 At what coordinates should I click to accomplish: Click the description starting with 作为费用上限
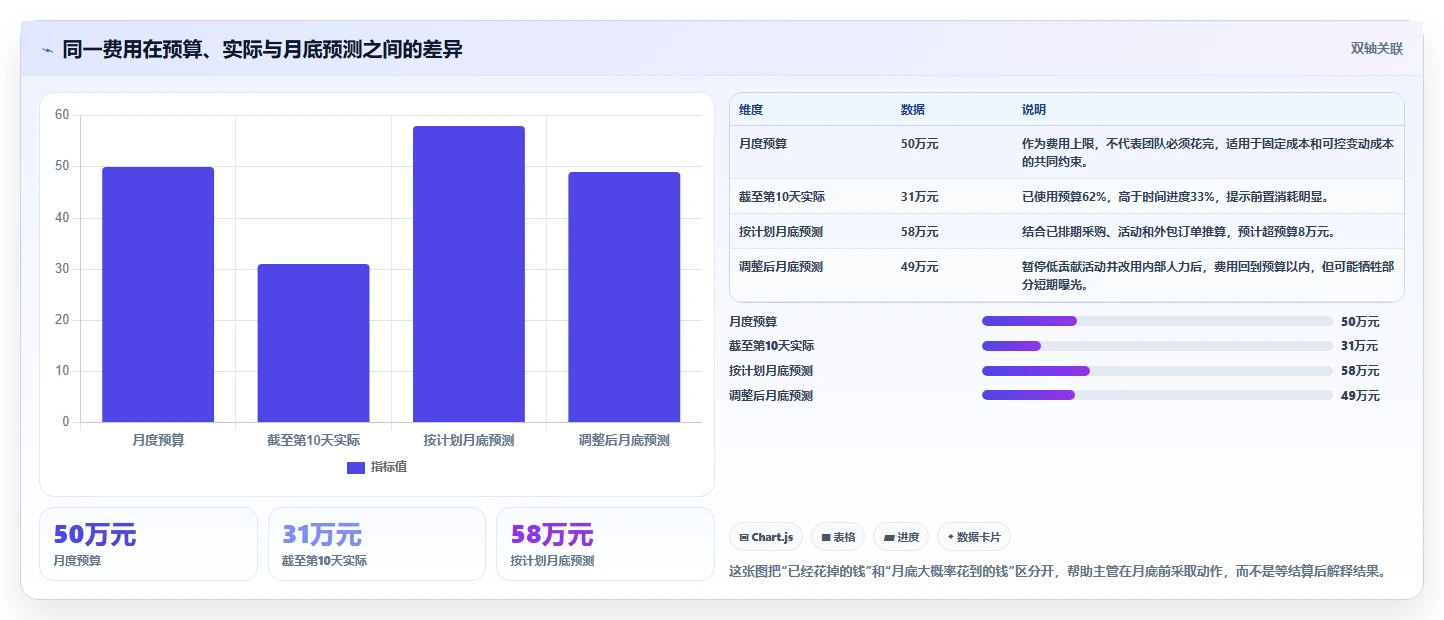tap(1208, 152)
